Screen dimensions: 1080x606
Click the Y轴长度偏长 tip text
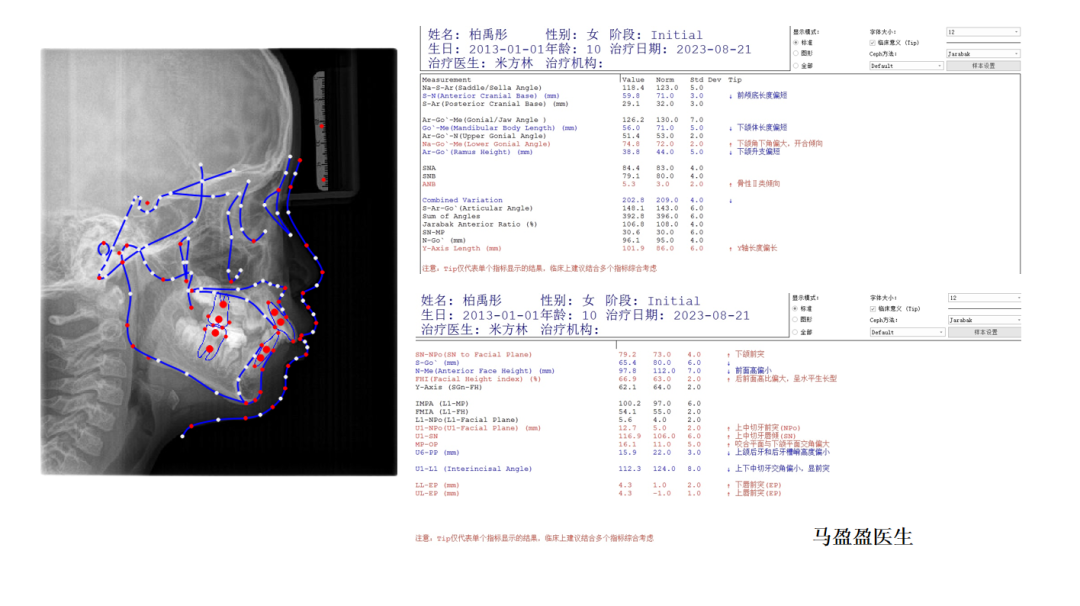coord(757,249)
